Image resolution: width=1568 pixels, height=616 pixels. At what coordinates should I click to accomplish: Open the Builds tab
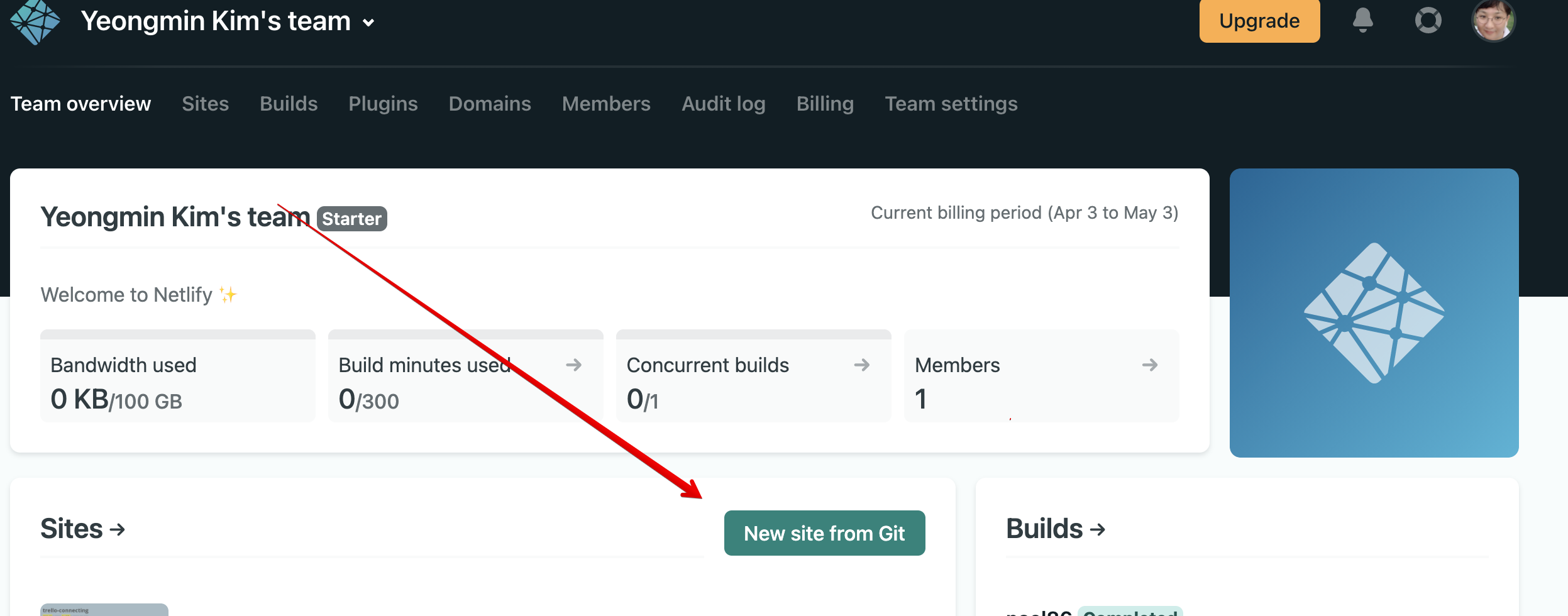(x=289, y=104)
